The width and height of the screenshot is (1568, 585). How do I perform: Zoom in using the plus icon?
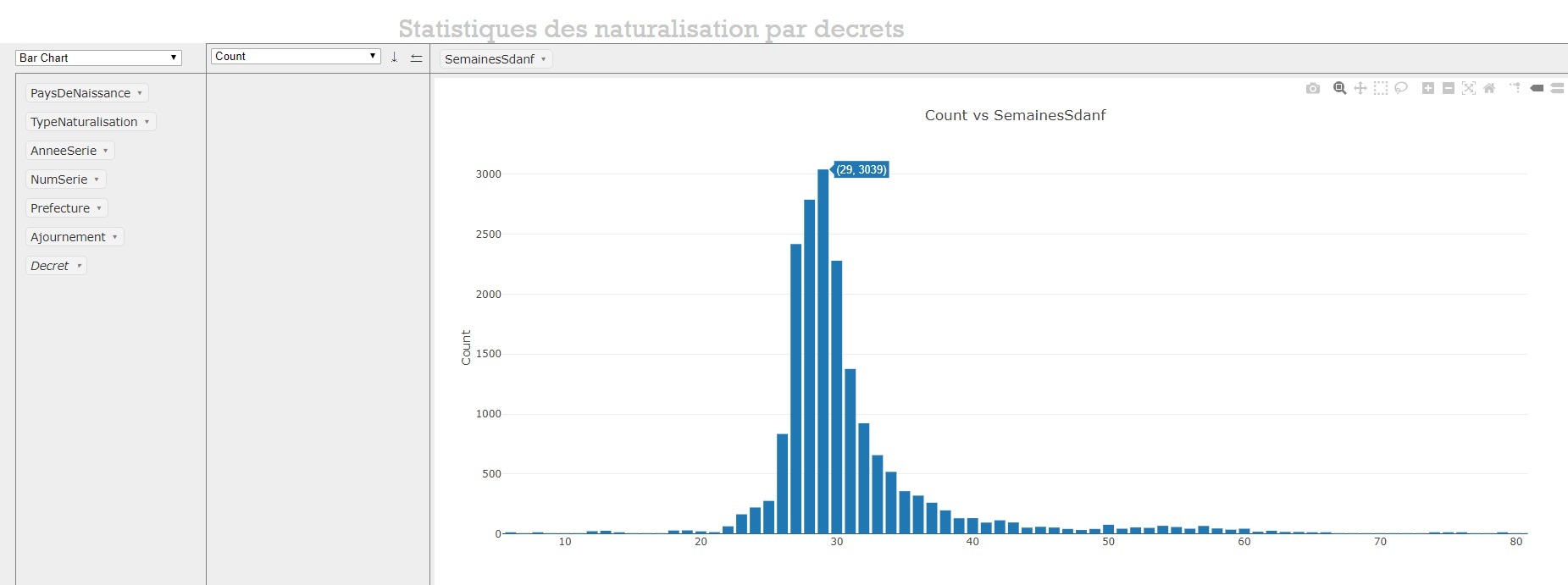pos(1428,88)
